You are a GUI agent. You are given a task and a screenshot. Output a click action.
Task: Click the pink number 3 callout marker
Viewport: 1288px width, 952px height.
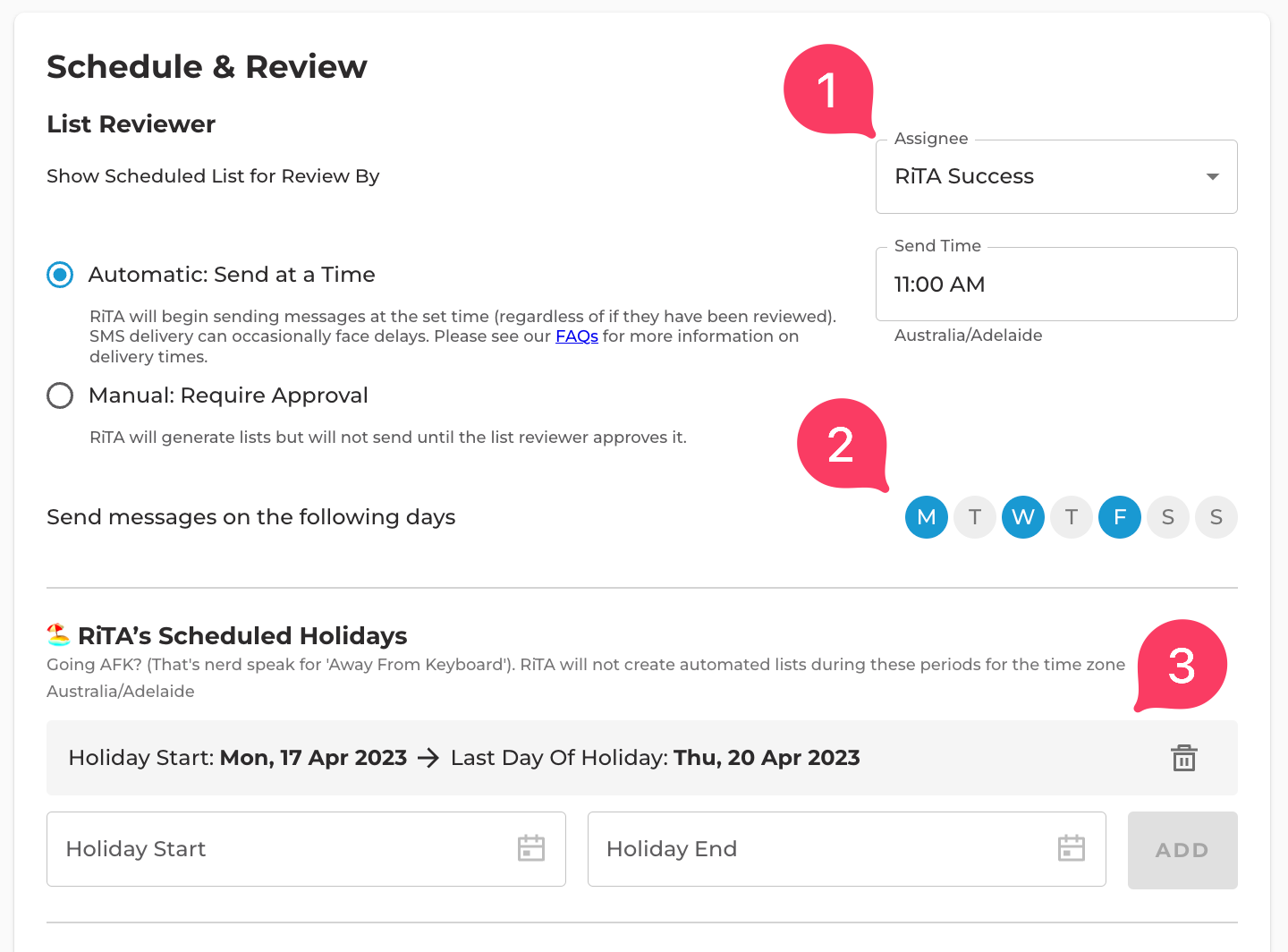coord(1182,665)
